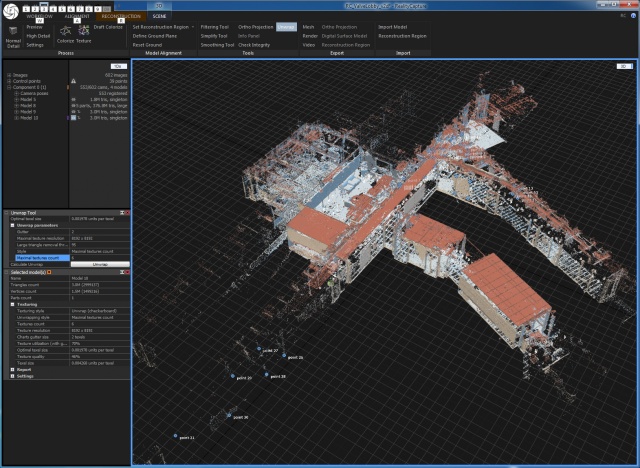Open the RealityCapture application logo menu
Viewport: 640px width, 468px height.
[11, 11]
